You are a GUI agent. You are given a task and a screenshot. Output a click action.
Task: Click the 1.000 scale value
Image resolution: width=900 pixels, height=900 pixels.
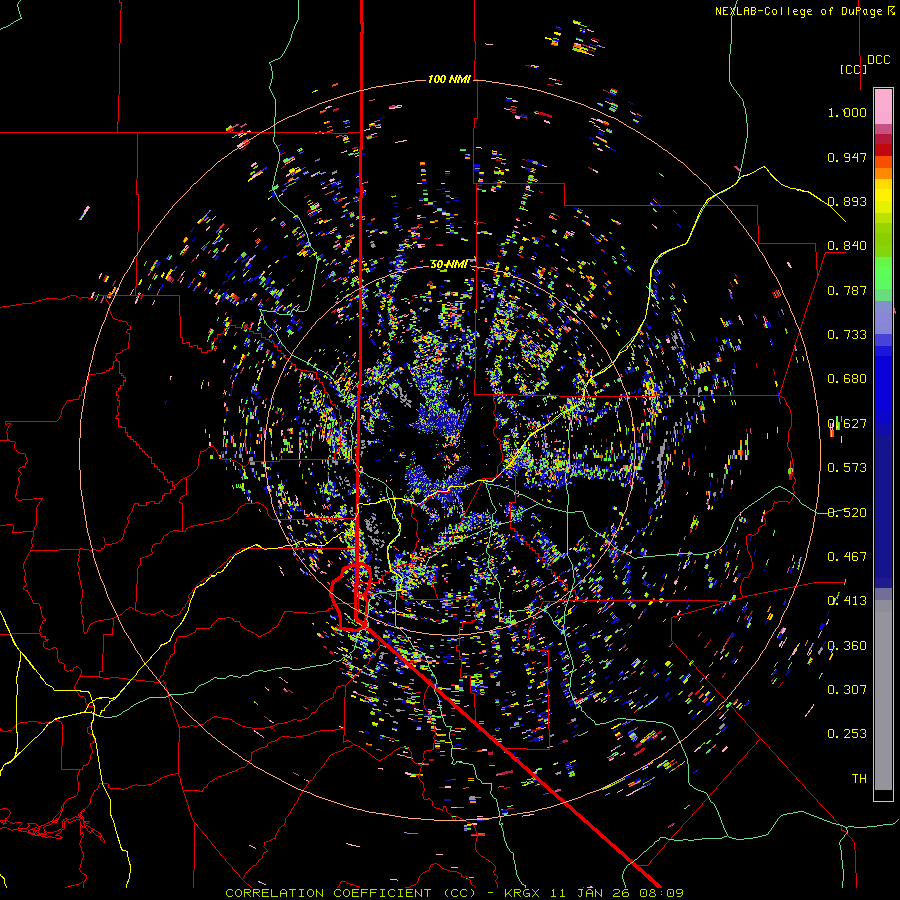coord(847,112)
